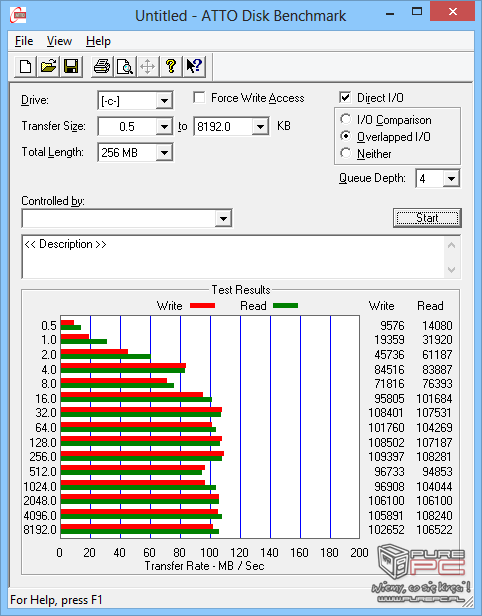Expand the Drive dropdown list
This screenshot has height=616, width=482.
click(164, 101)
